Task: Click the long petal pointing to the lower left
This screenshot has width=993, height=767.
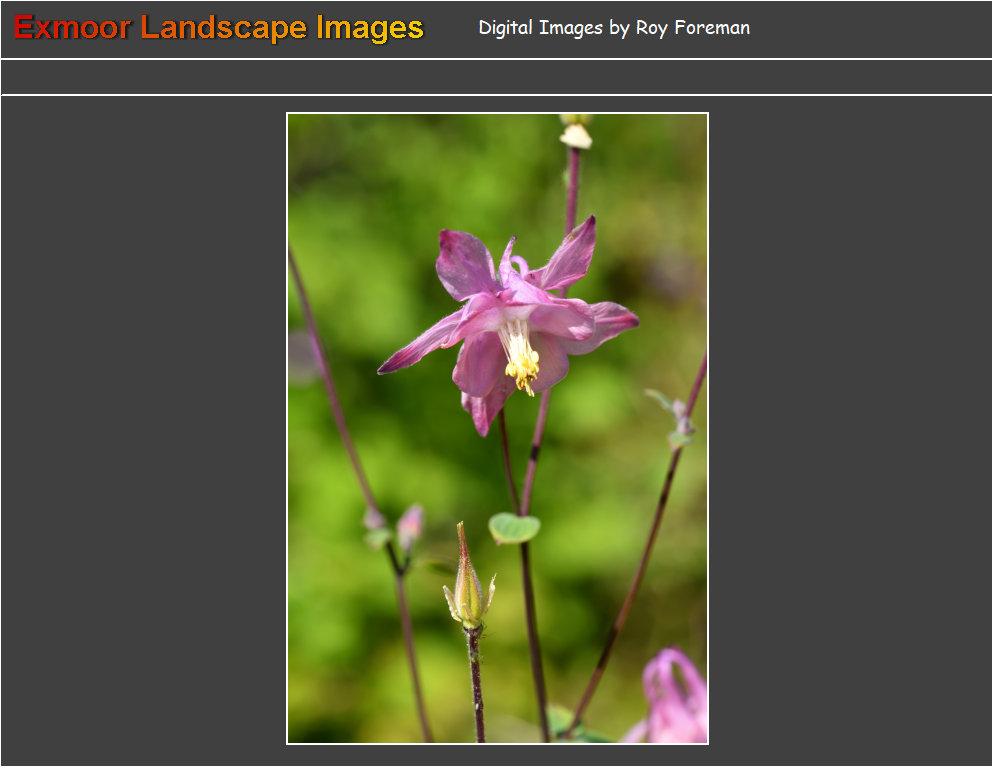Action: click(420, 347)
